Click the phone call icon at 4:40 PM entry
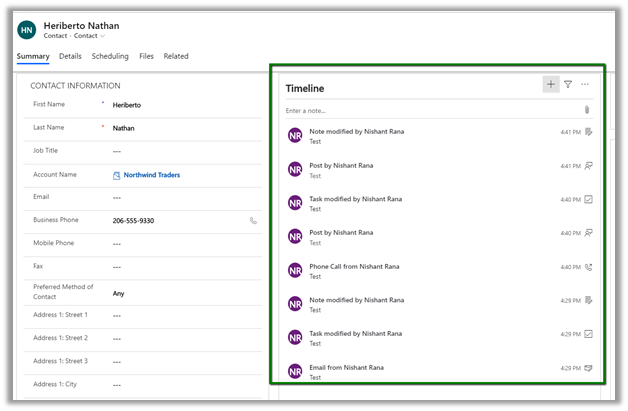628x411 pixels. pyautogui.click(x=588, y=267)
